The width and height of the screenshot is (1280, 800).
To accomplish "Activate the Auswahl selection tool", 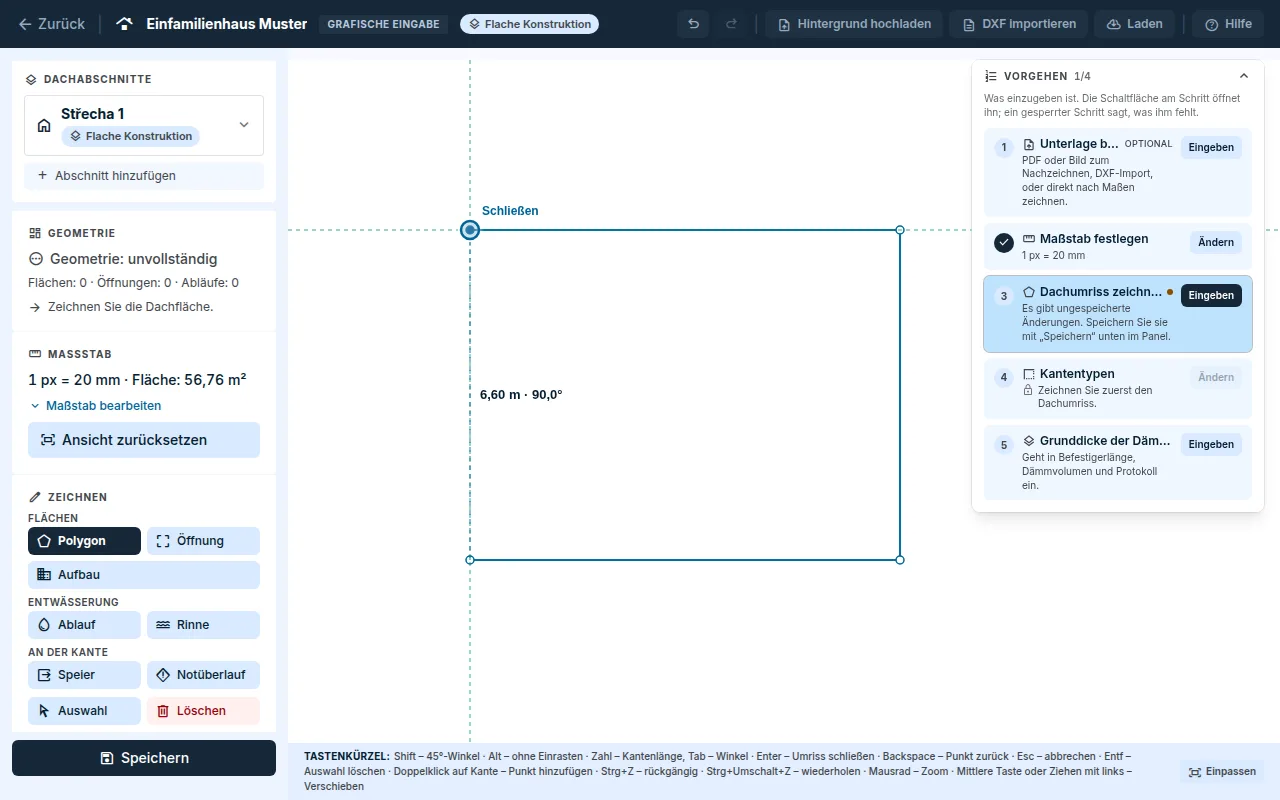I will (84, 711).
